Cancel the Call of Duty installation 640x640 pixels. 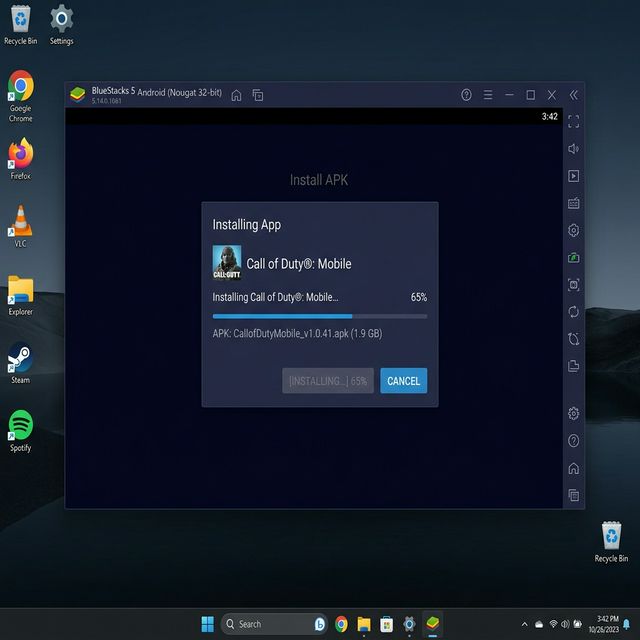pos(403,380)
